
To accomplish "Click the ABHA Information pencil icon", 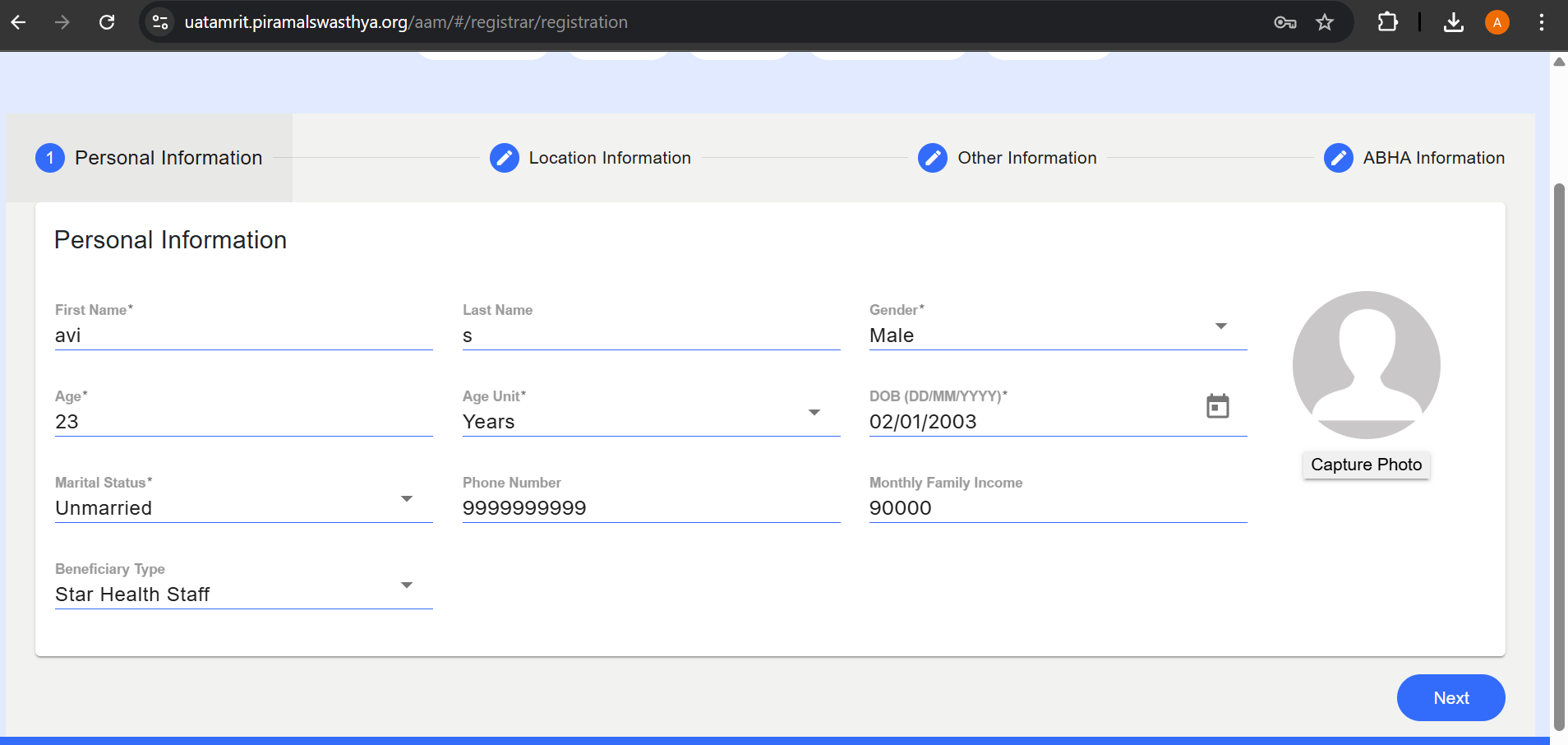I will (1338, 158).
